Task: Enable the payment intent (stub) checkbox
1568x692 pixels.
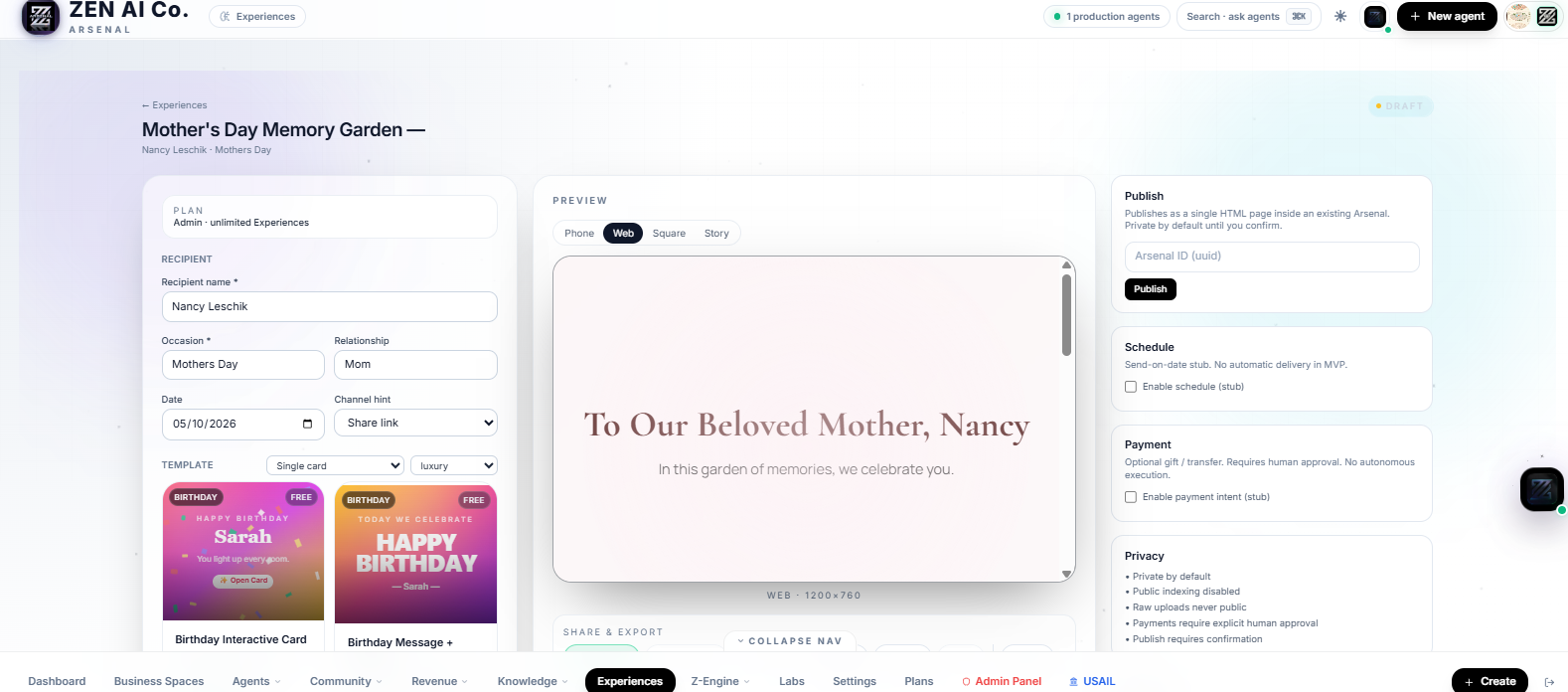Action: click(x=1131, y=497)
